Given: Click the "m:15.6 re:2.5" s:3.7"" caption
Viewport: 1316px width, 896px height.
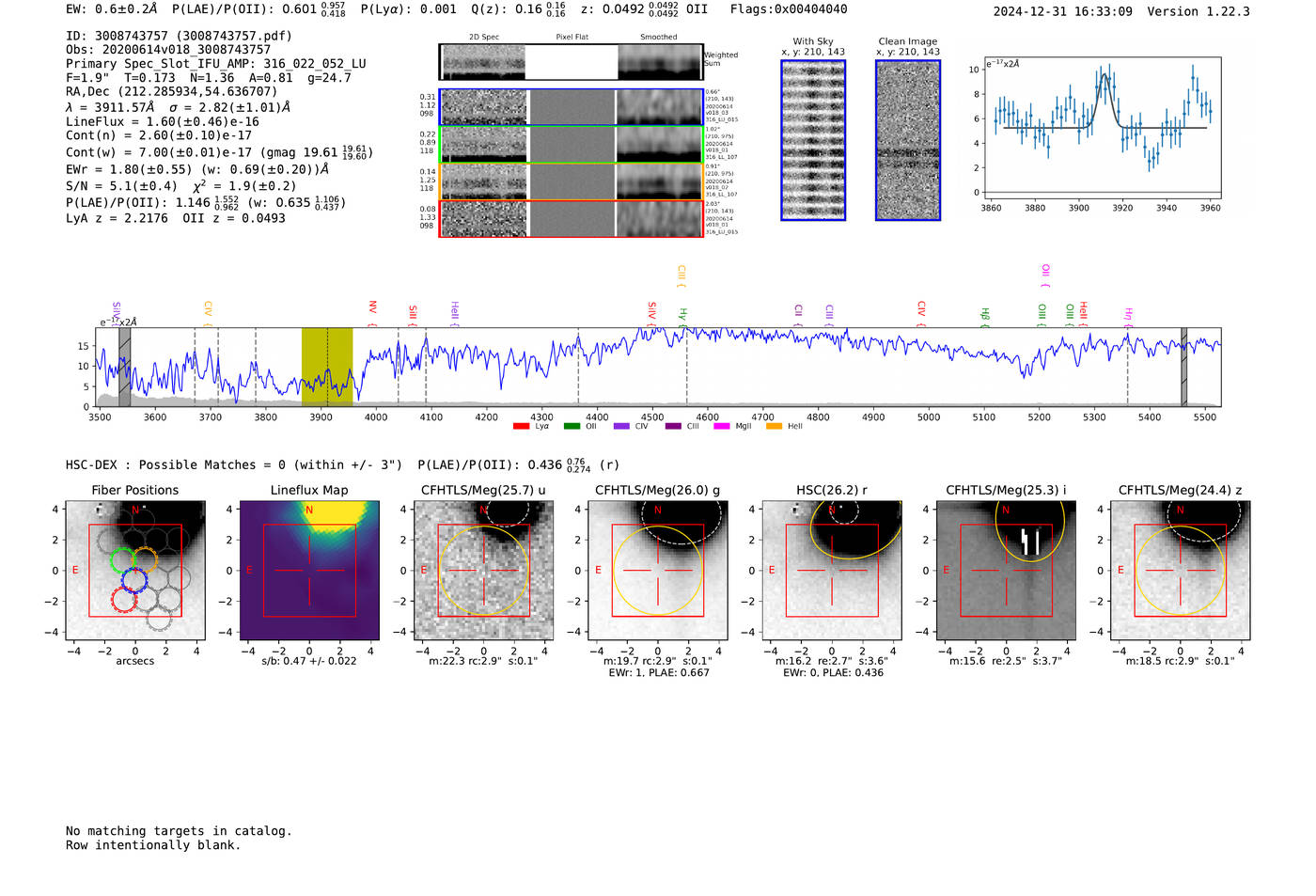Looking at the screenshot, I should point(1006,661).
